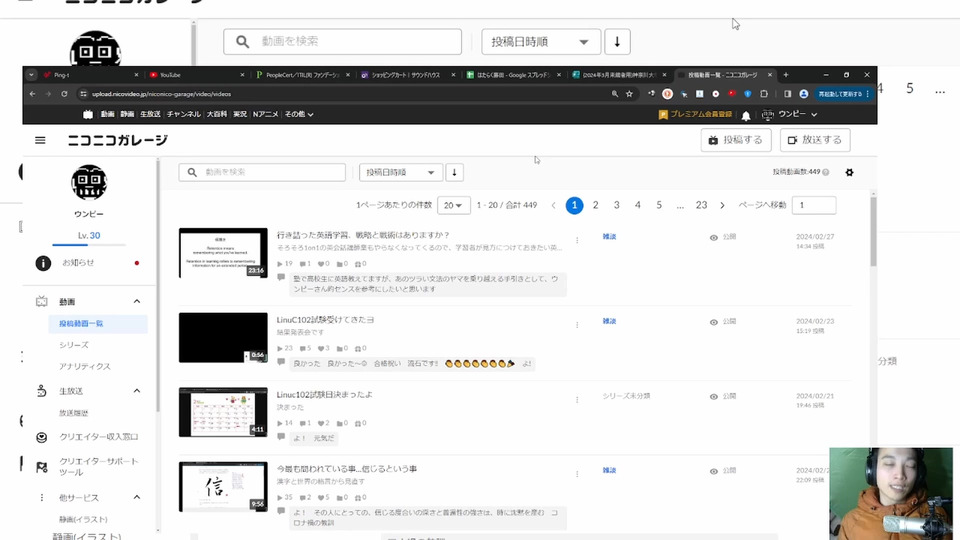Go to page 3 of the video list

pos(617,205)
